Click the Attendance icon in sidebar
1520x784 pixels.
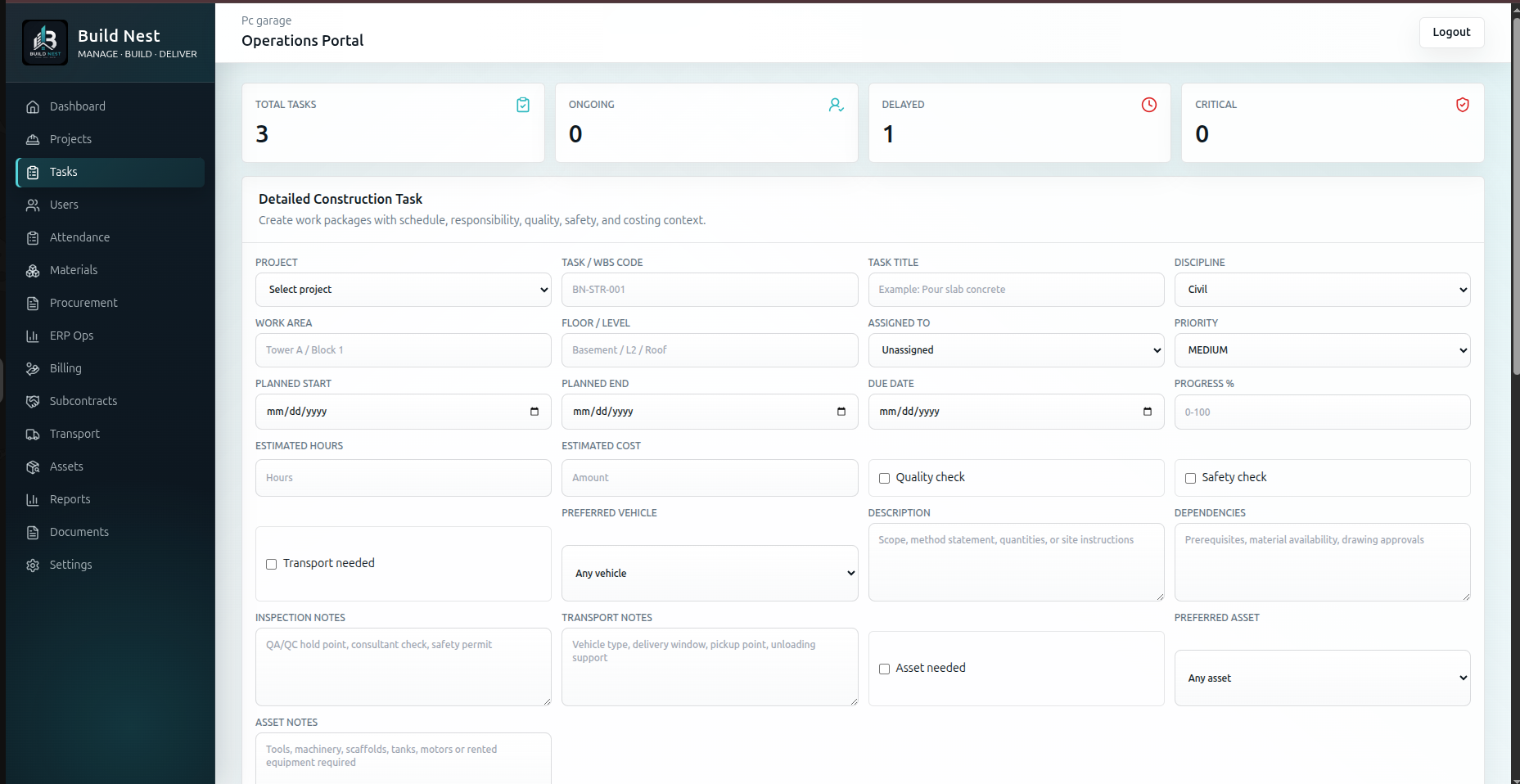(33, 237)
